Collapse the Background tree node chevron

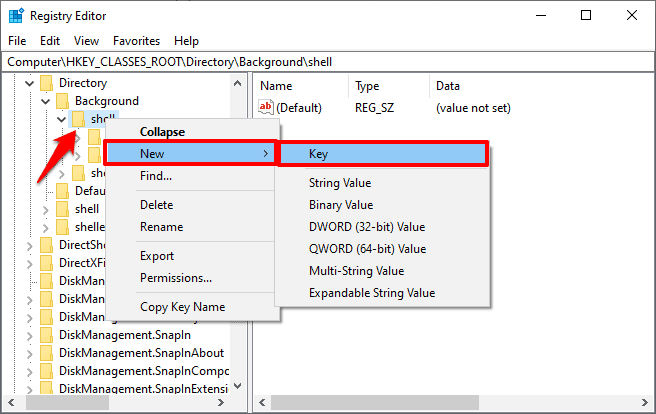[x=45, y=101]
